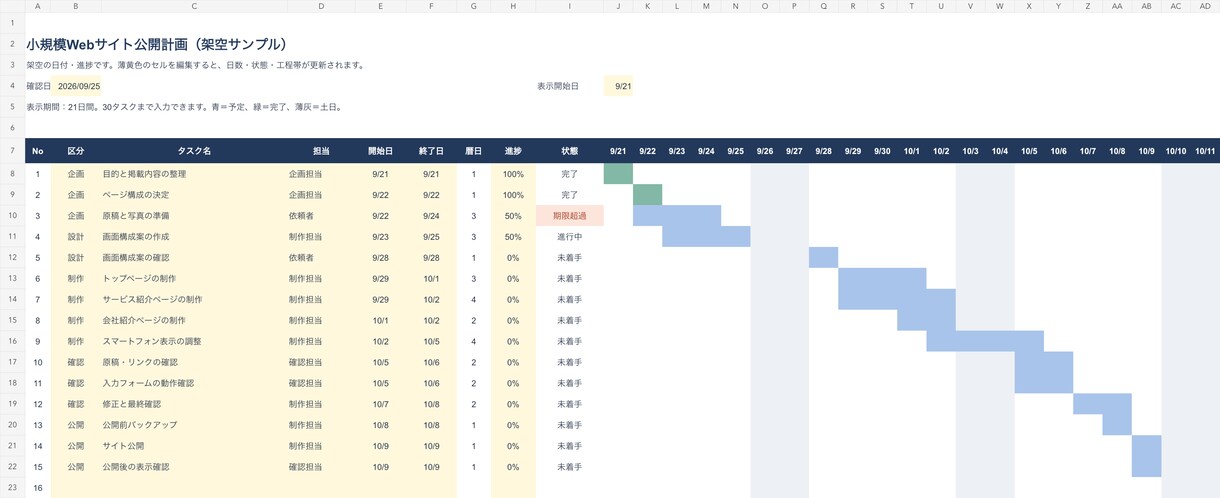Select task cell 画面構成案の作成
Viewport: 1220px width, 498px height.
194,237
